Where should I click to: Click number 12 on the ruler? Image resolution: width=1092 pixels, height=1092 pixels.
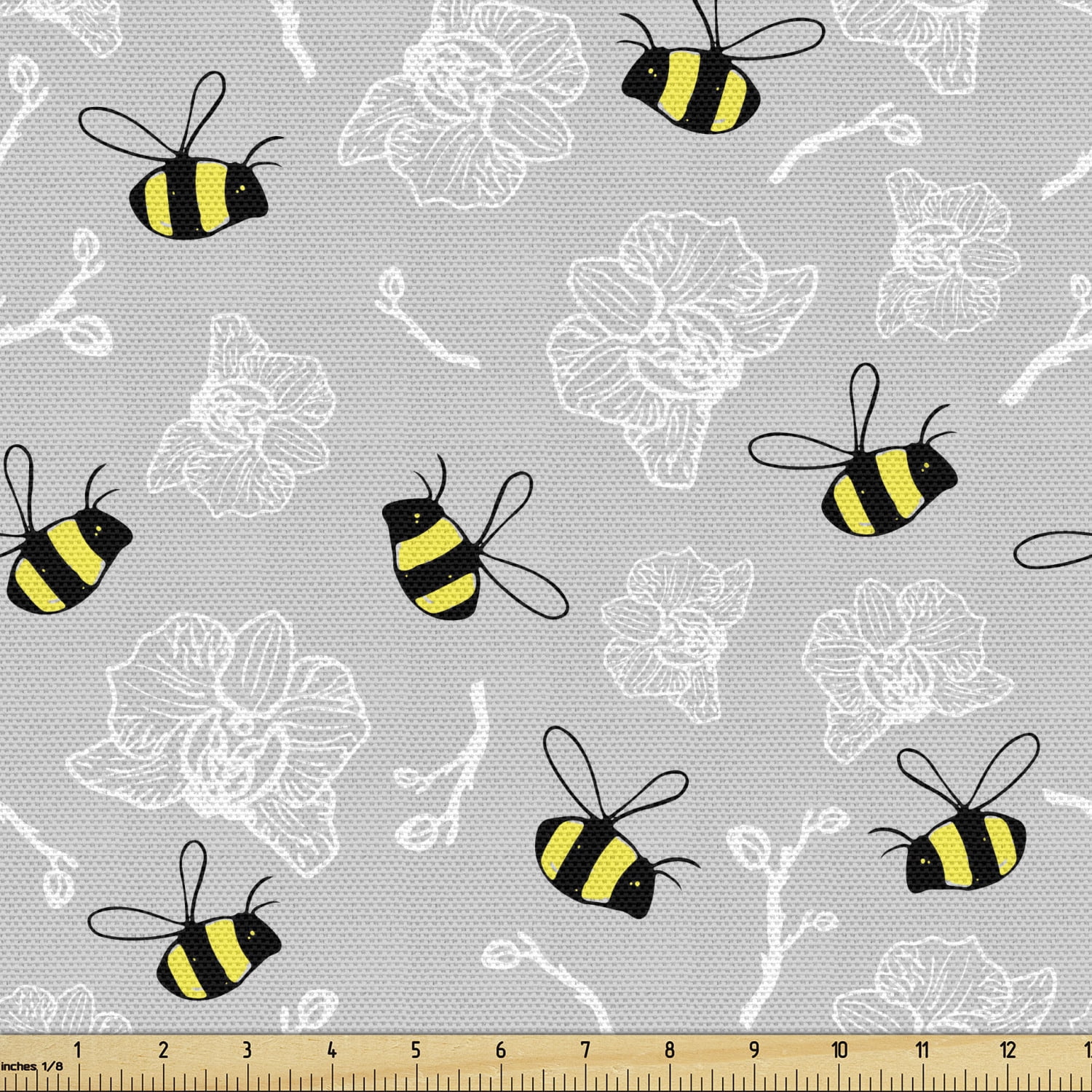[x=1008, y=1050]
